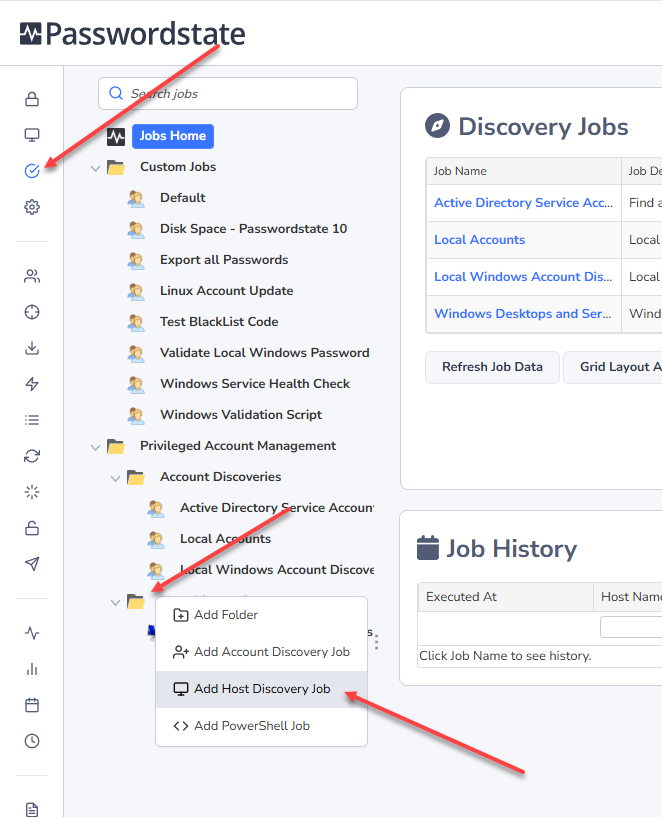662x817 pixels.
Task: Click the Host Name column header
Action: coord(628,597)
